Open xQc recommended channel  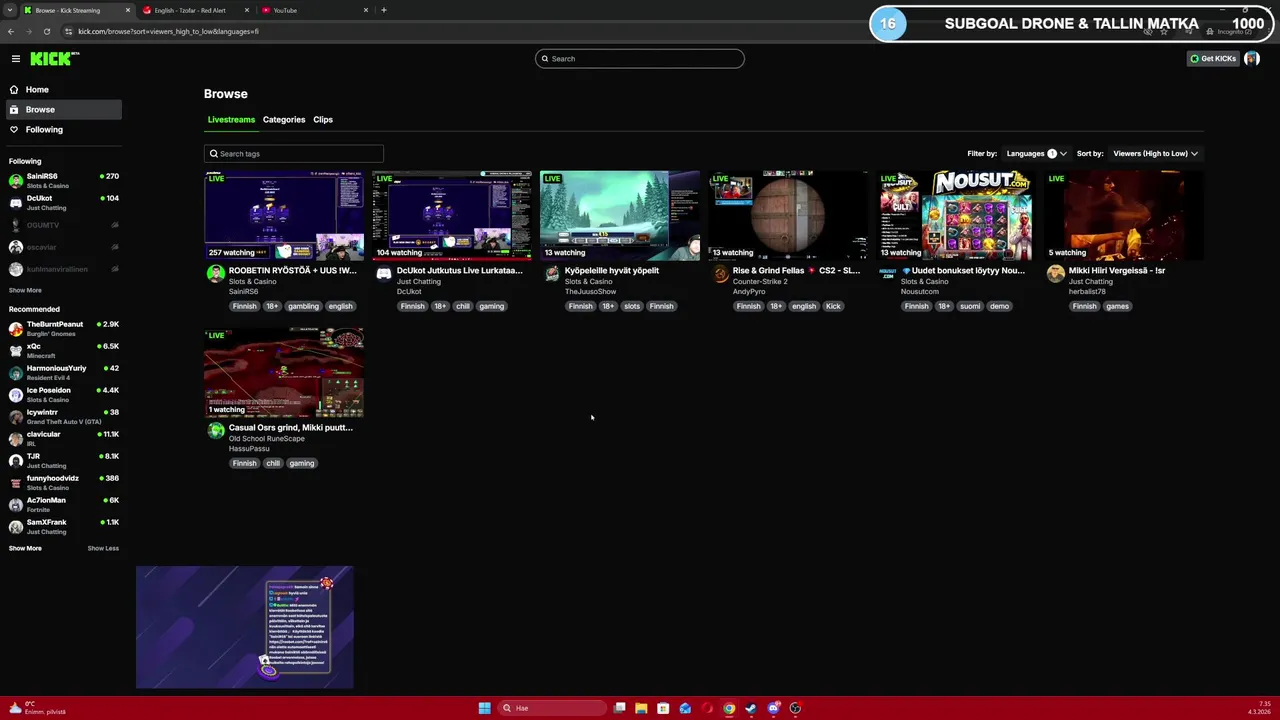(64, 351)
